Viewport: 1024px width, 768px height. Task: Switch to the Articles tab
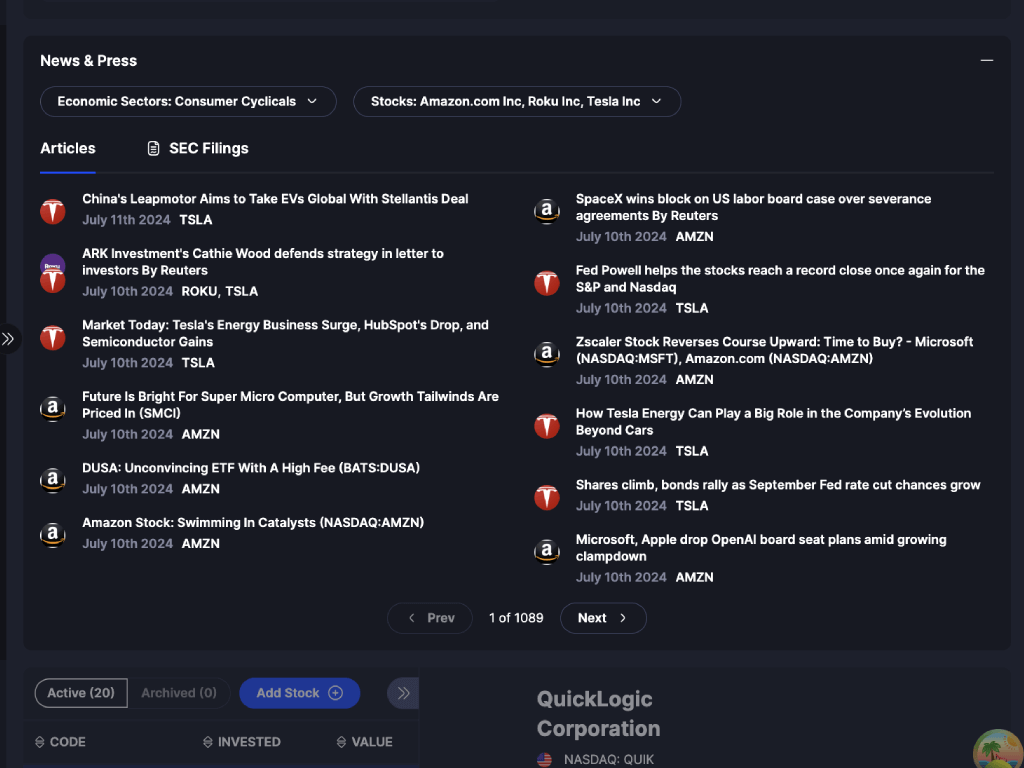point(68,148)
